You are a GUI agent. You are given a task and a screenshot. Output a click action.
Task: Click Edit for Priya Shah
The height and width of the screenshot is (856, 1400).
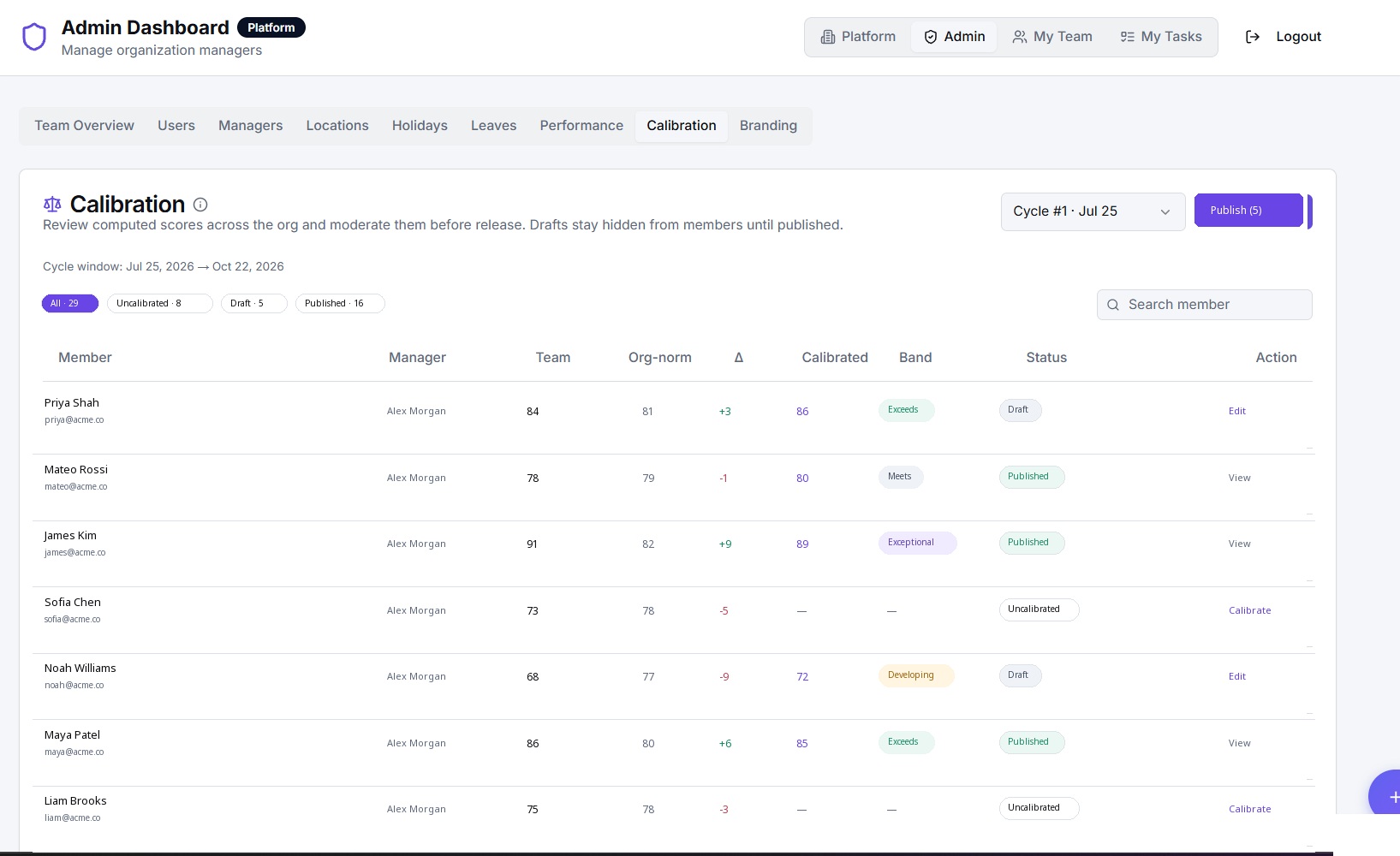[1236, 411]
